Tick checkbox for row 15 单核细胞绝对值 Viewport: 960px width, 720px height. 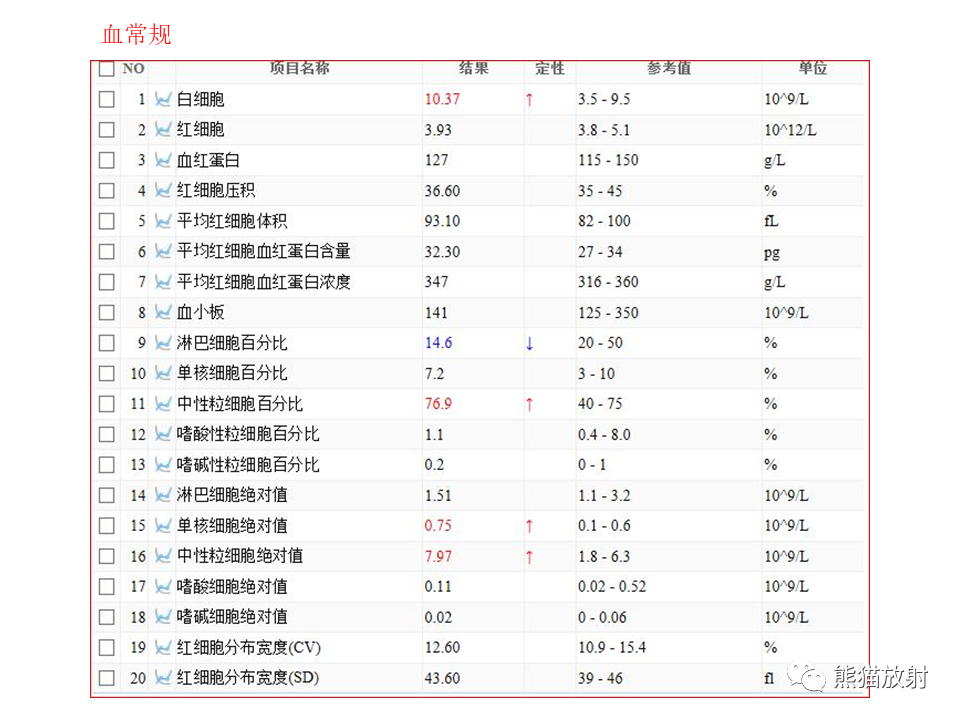[x=107, y=526]
